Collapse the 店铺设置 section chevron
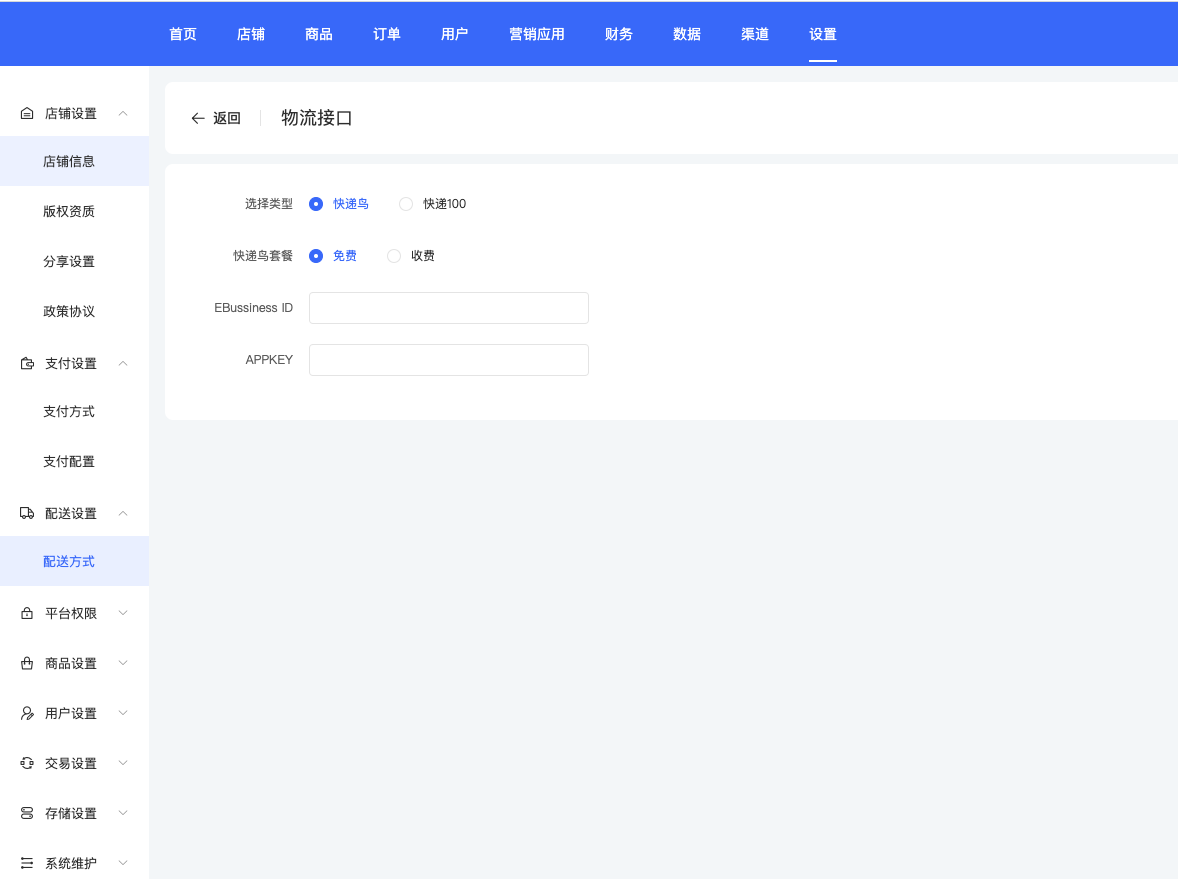 click(123, 113)
